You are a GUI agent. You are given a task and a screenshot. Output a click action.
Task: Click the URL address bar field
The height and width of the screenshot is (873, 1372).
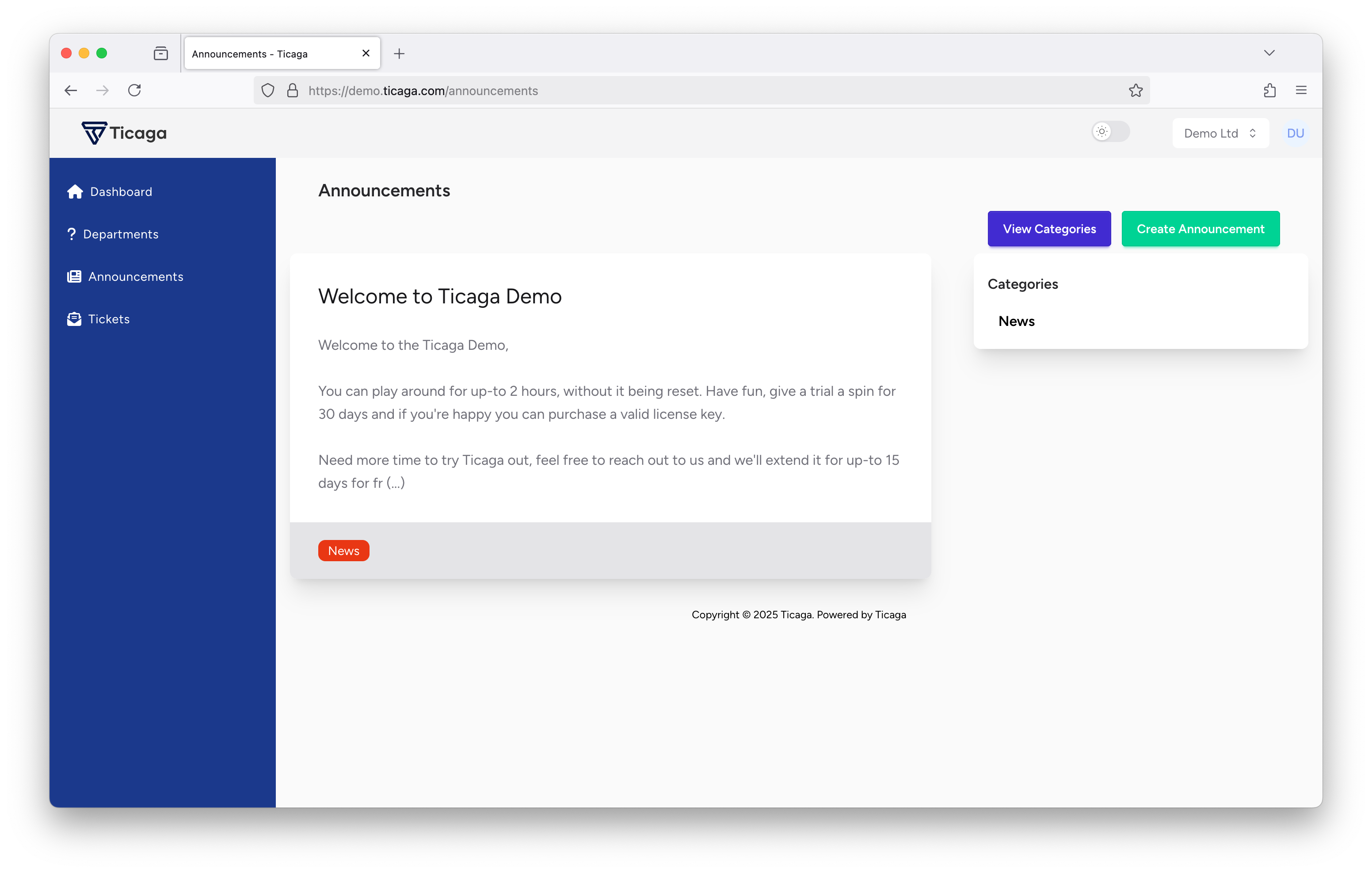click(x=684, y=91)
